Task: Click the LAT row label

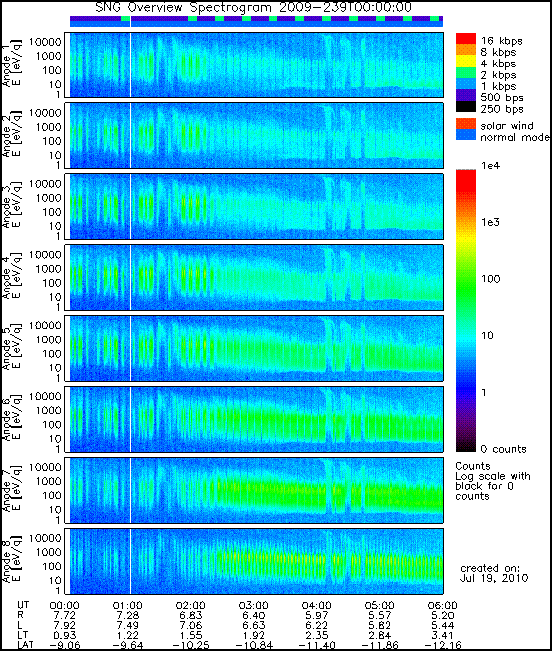Action: pyautogui.click(x=25, y=646)
